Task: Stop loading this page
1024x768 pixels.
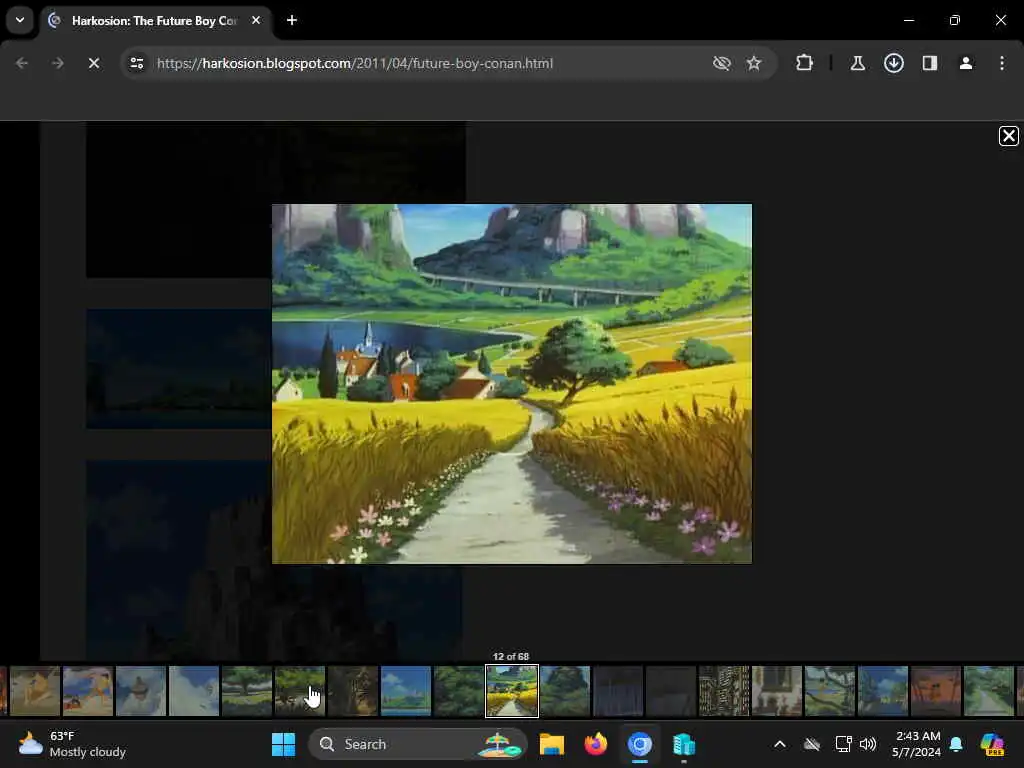Action: pos(94,63)
